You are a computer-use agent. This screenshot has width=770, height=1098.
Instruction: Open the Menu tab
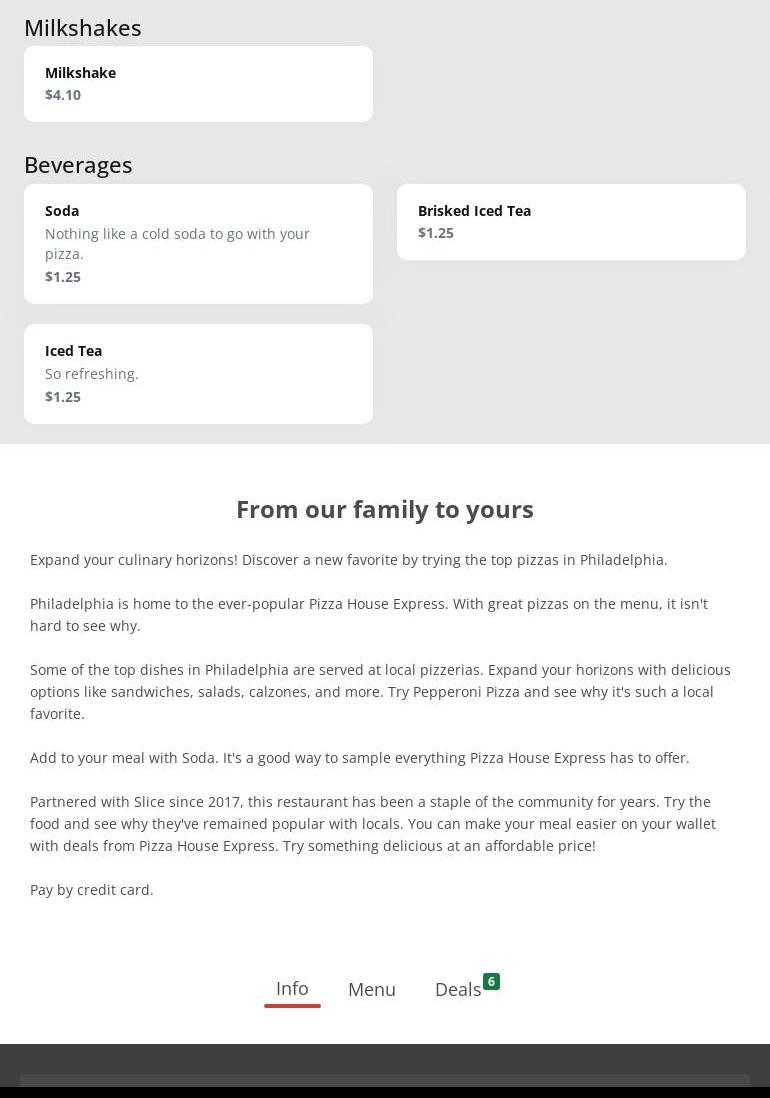tap(372, 989)
